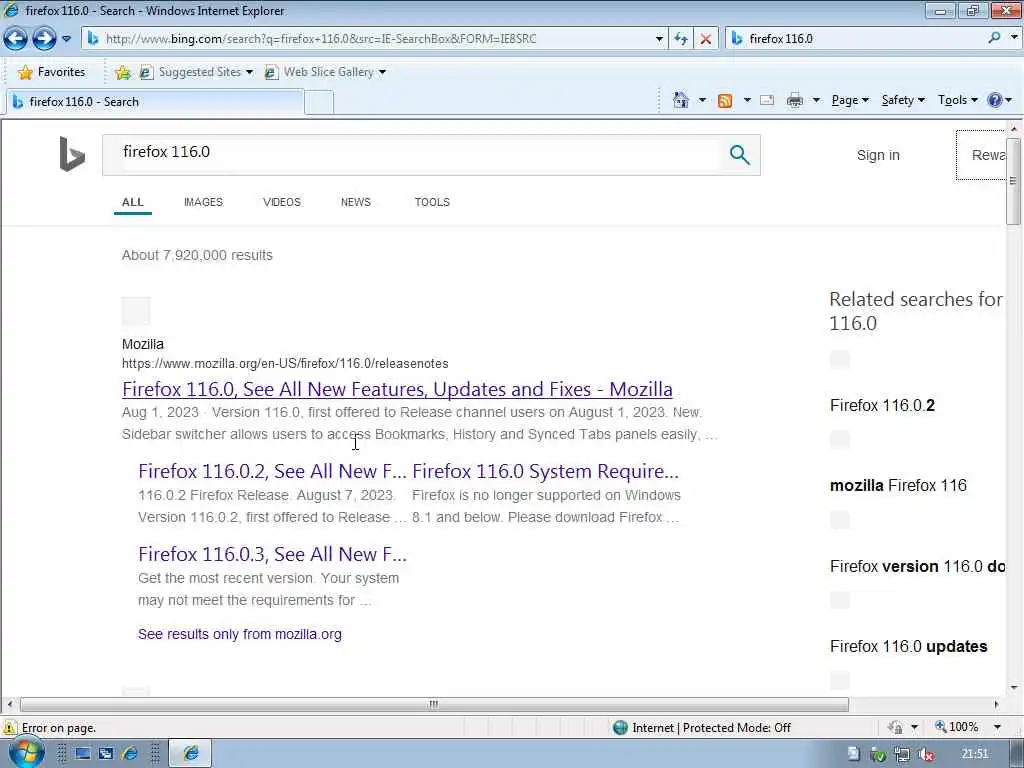Screen dimensions: 1024x768
Task: Open the Windows Start orb
Action: (x=26, y=753)
